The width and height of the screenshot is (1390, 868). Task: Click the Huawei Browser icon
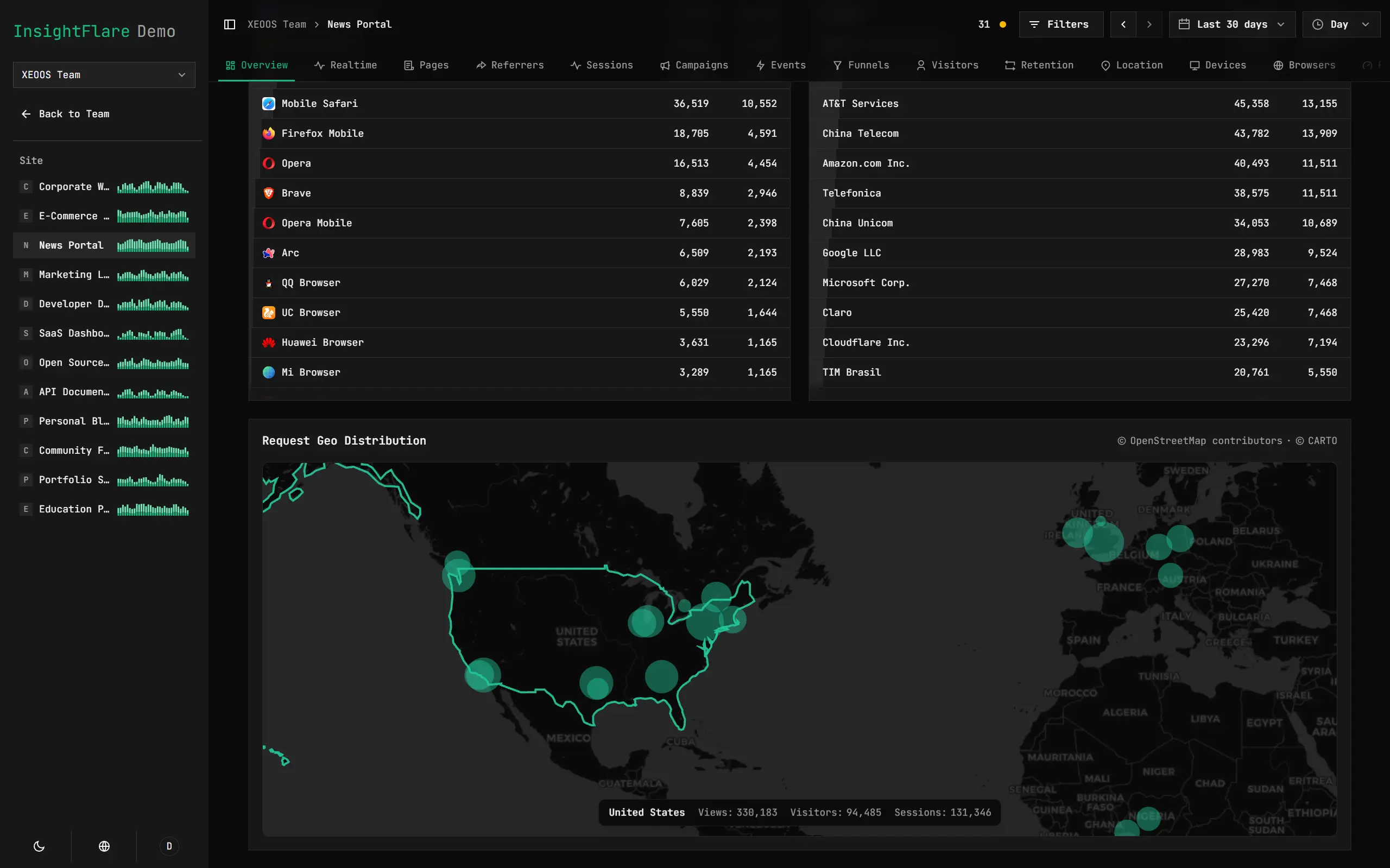coord(268,342)
